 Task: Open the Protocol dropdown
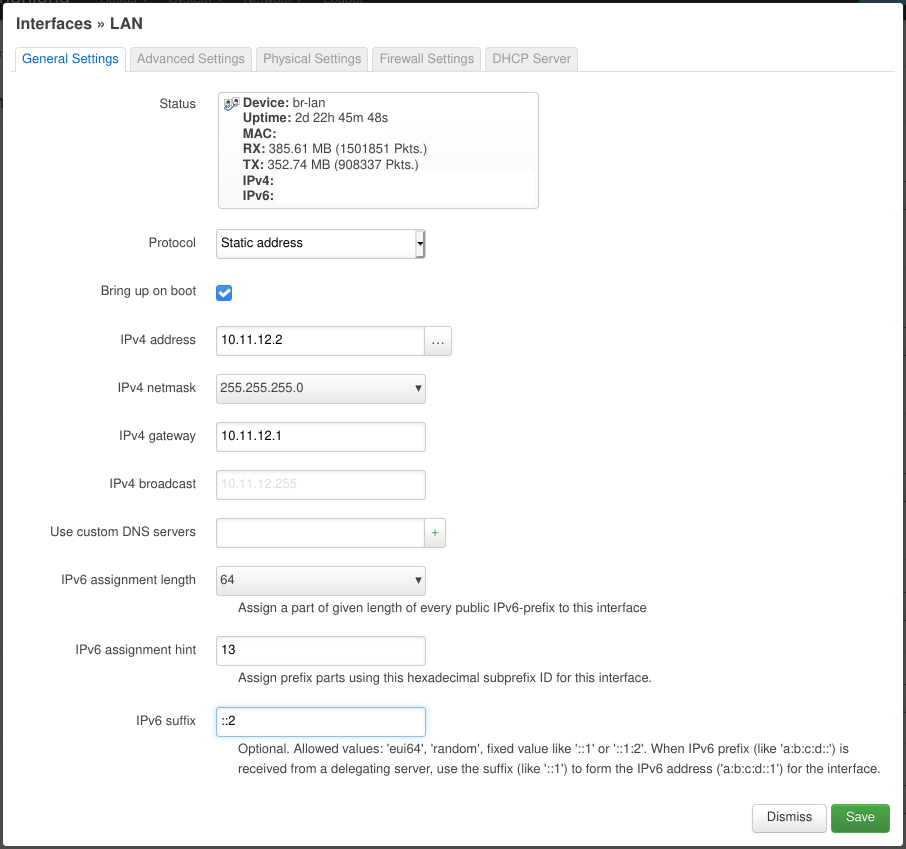[x=321, y=243]
